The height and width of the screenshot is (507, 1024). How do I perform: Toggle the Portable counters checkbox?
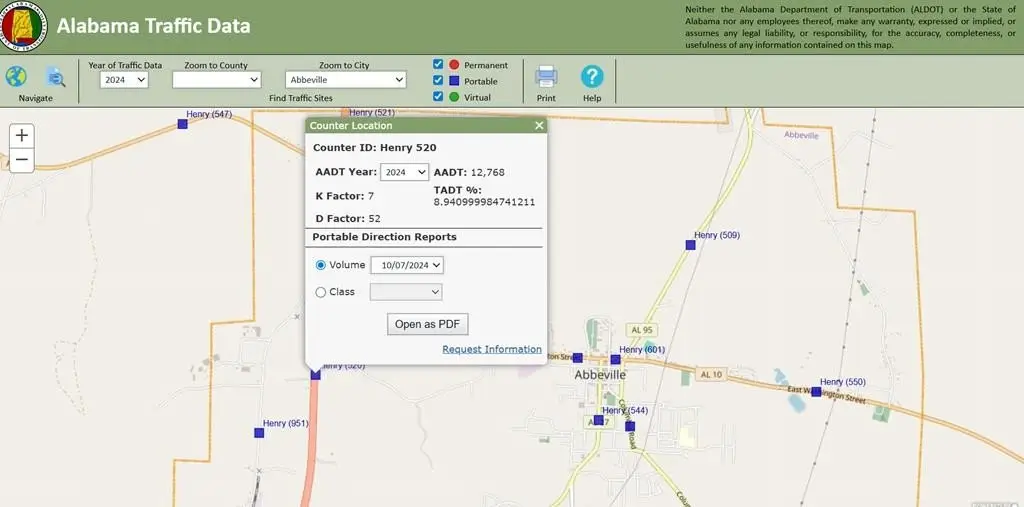coord(438,81)
